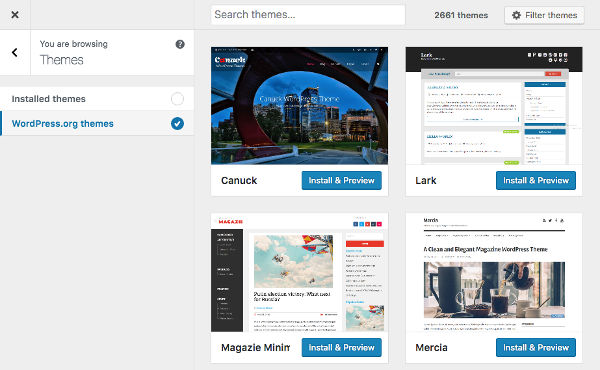Click the 2661 themes count text

pyautogui.click(x=461, y=15)
